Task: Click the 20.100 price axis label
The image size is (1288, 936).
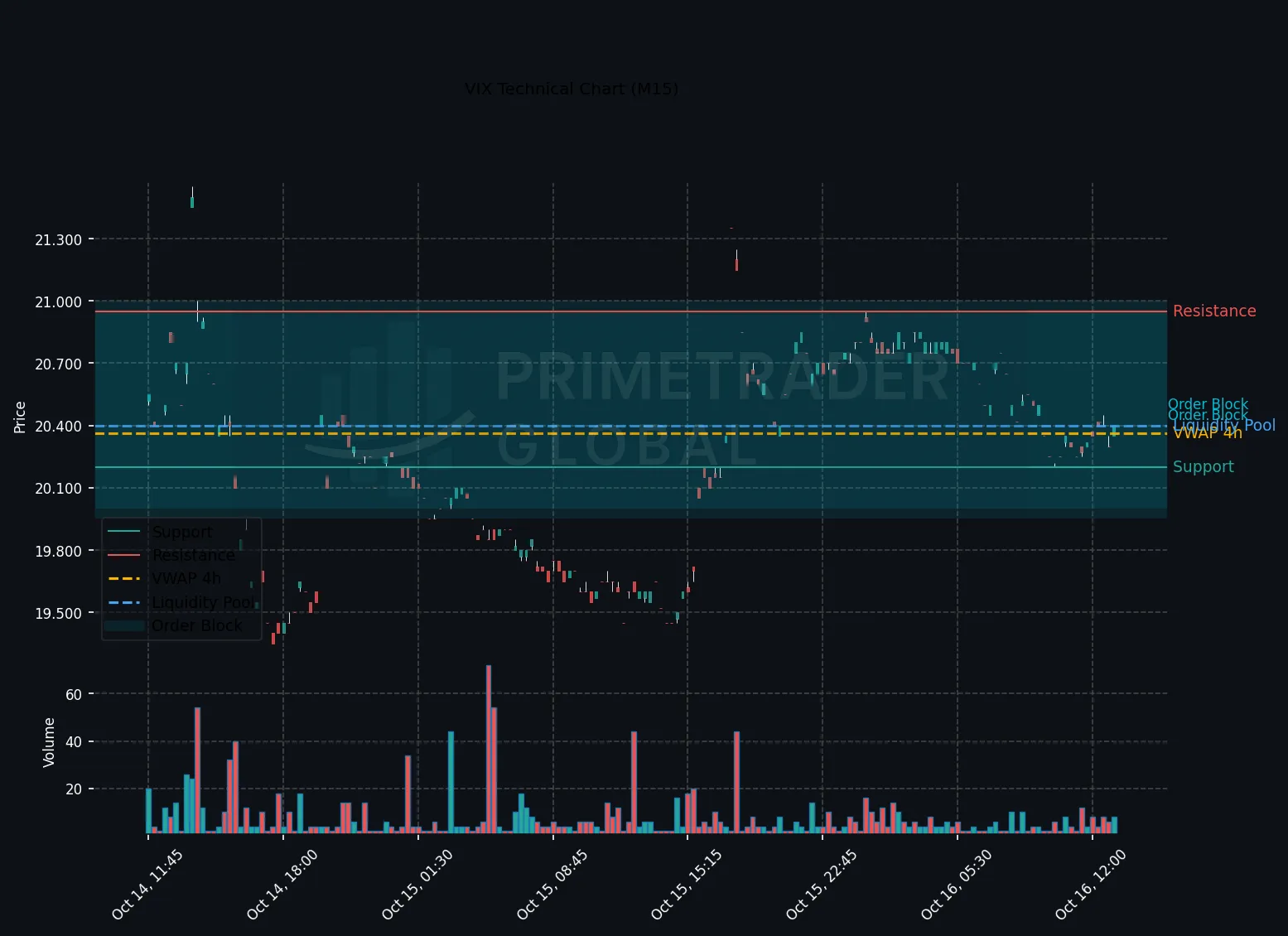Action: click(x=58, y=489)
